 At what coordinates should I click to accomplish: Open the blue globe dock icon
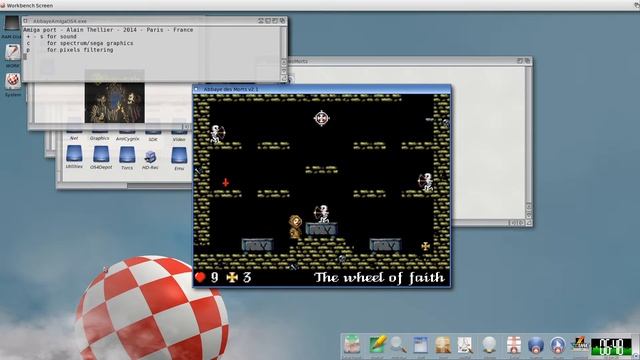point(536,345)
